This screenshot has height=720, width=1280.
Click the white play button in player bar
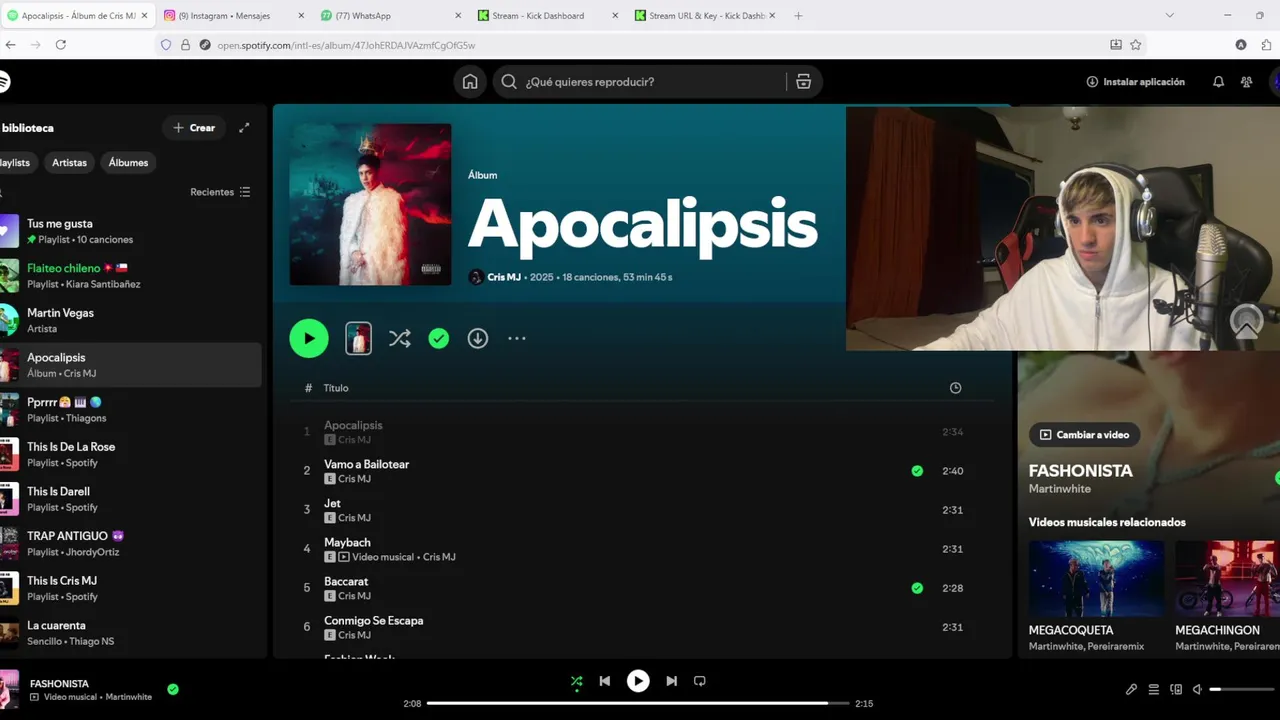[x=637, y=681]
